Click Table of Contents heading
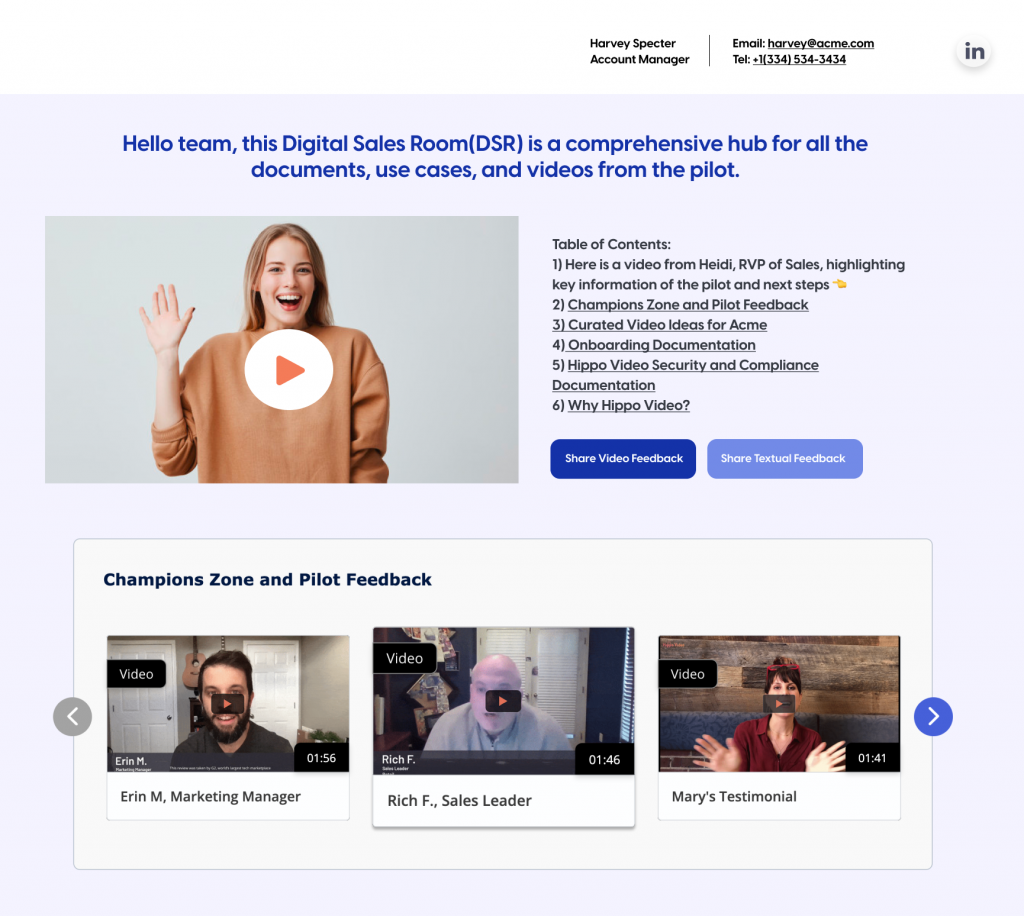 point(611,244)
